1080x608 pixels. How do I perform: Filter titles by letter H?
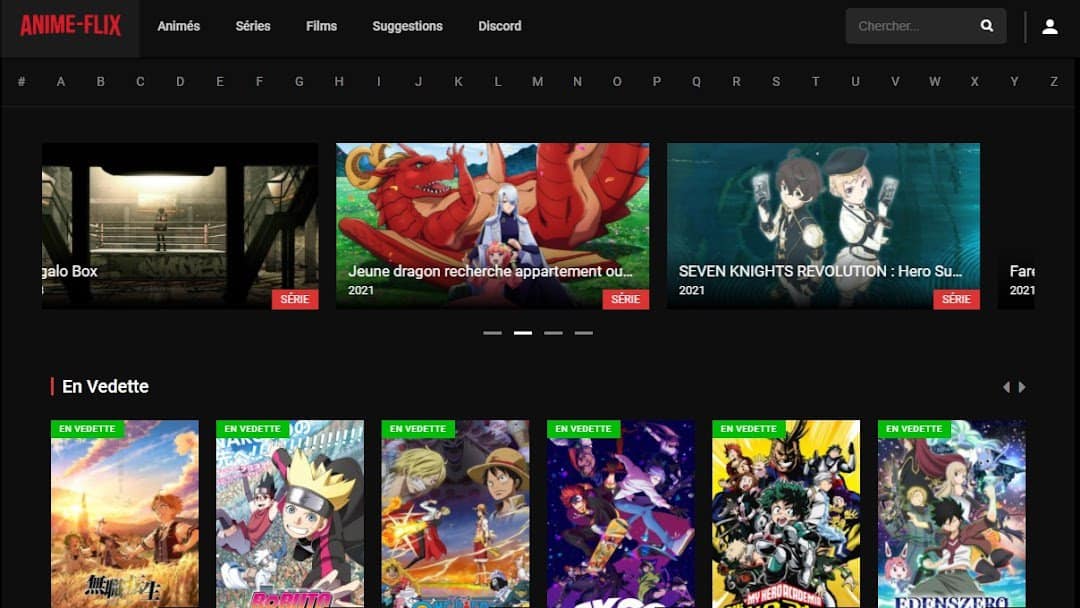(x=339, y=81)
